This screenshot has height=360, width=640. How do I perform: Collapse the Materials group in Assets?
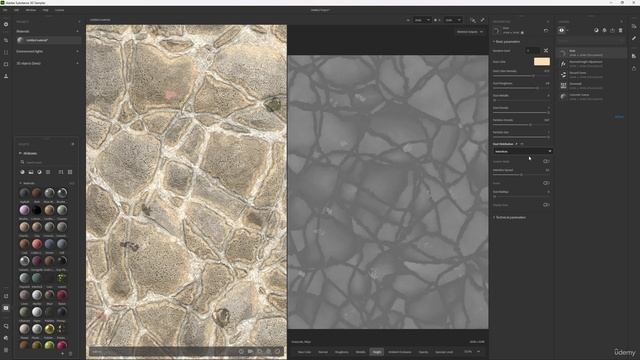coord(28,183)
